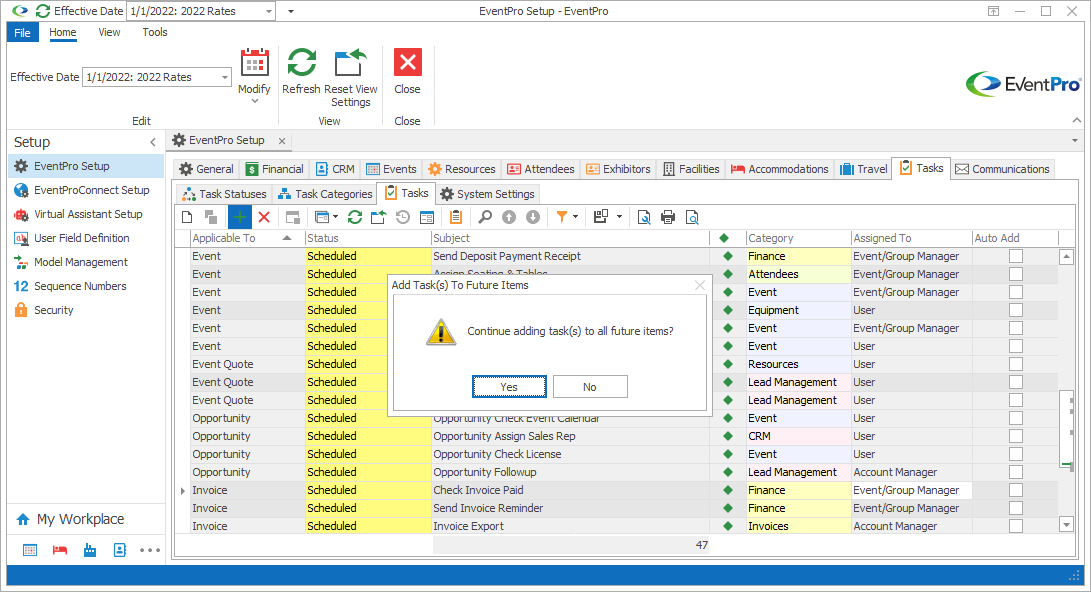Toggle Auto Add checkbox for Resources row
This screenshot has height=592, width=1091.
pyautogui.click(x=1016, y=364)
